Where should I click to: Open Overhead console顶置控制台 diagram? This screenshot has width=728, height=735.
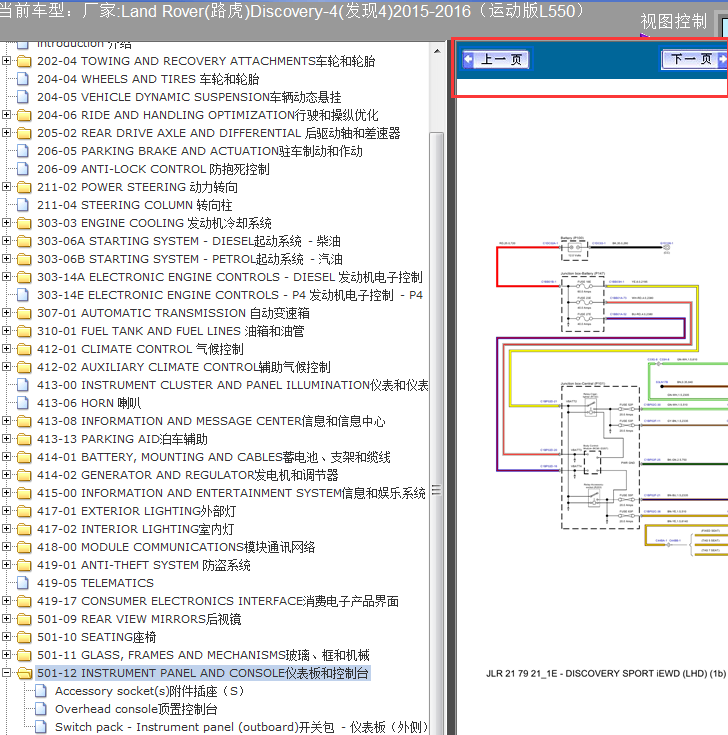[136, 709]
